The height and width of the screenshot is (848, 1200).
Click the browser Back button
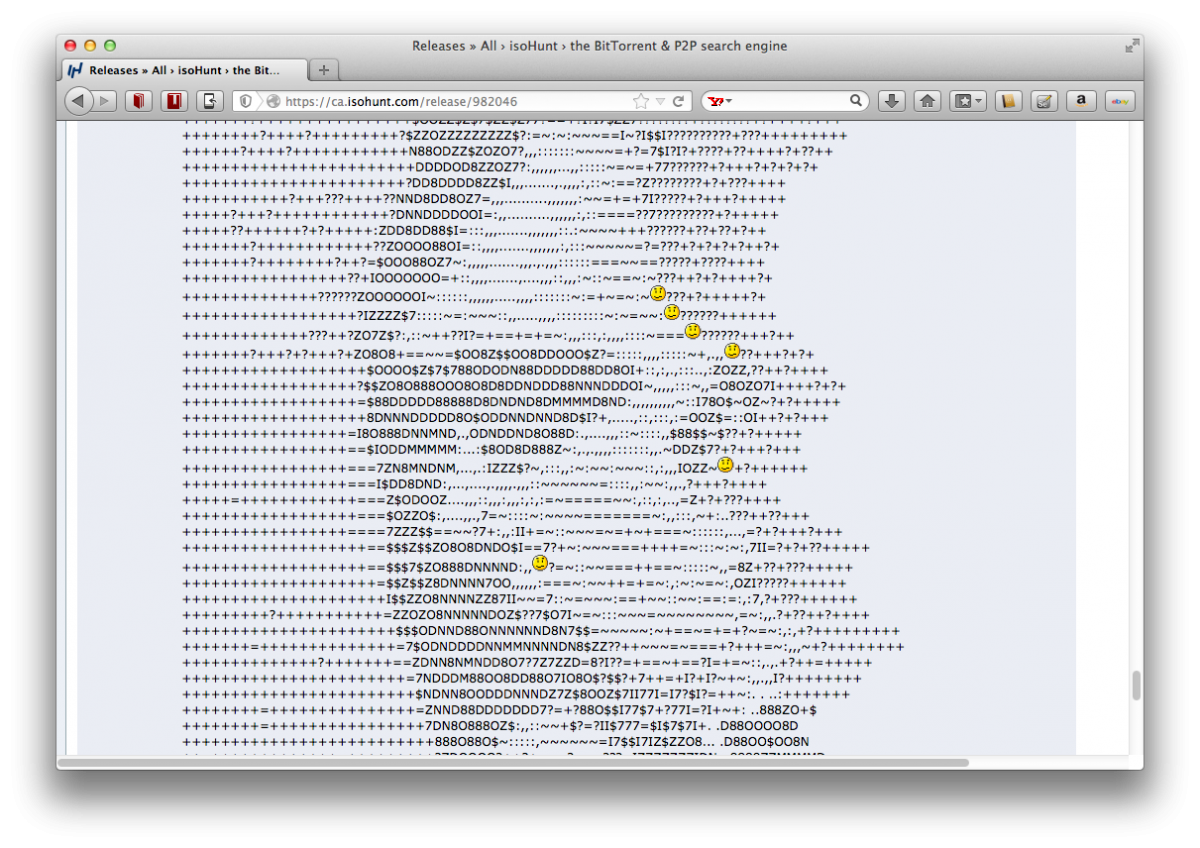click(79, 101)
